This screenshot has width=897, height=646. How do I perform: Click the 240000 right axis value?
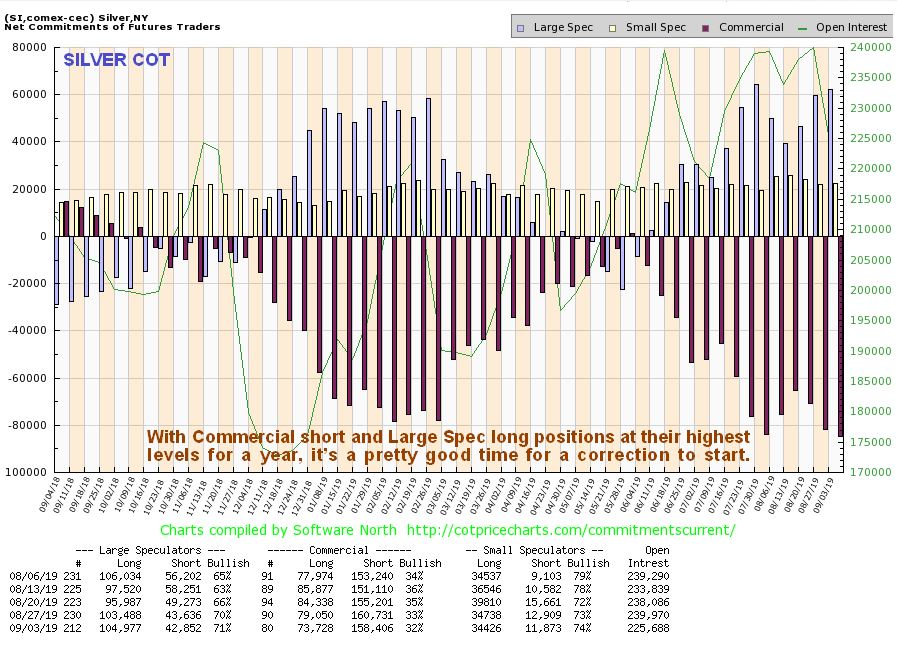(x=870, y=47)
